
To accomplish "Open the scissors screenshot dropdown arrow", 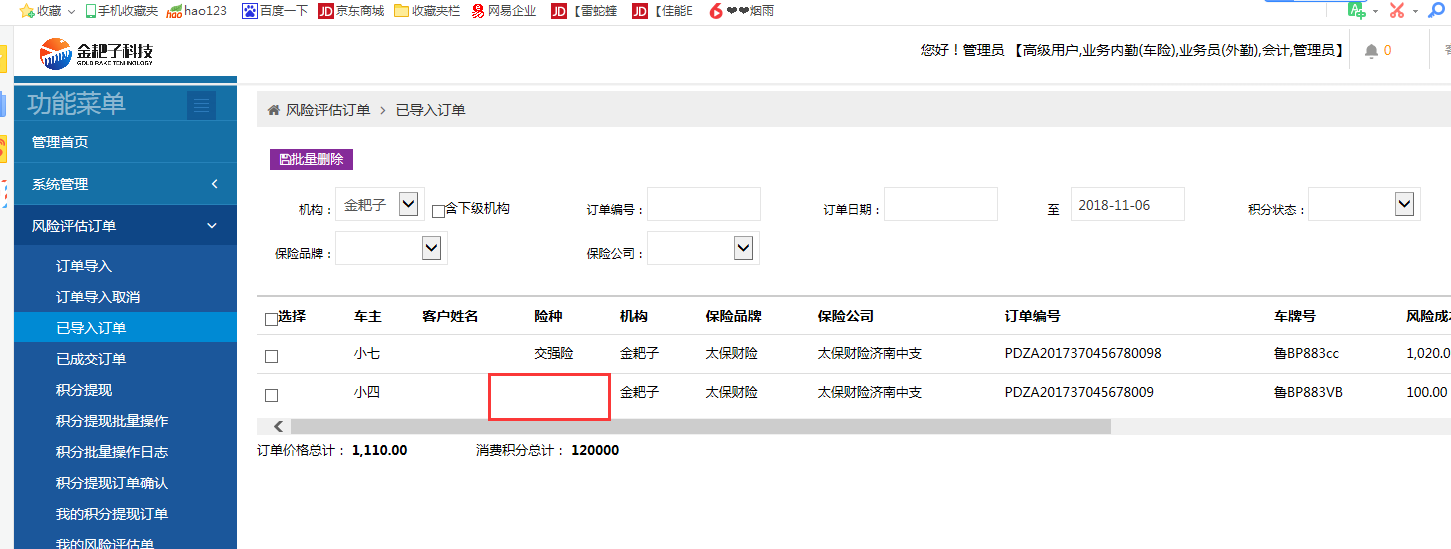I will 1416,11.
